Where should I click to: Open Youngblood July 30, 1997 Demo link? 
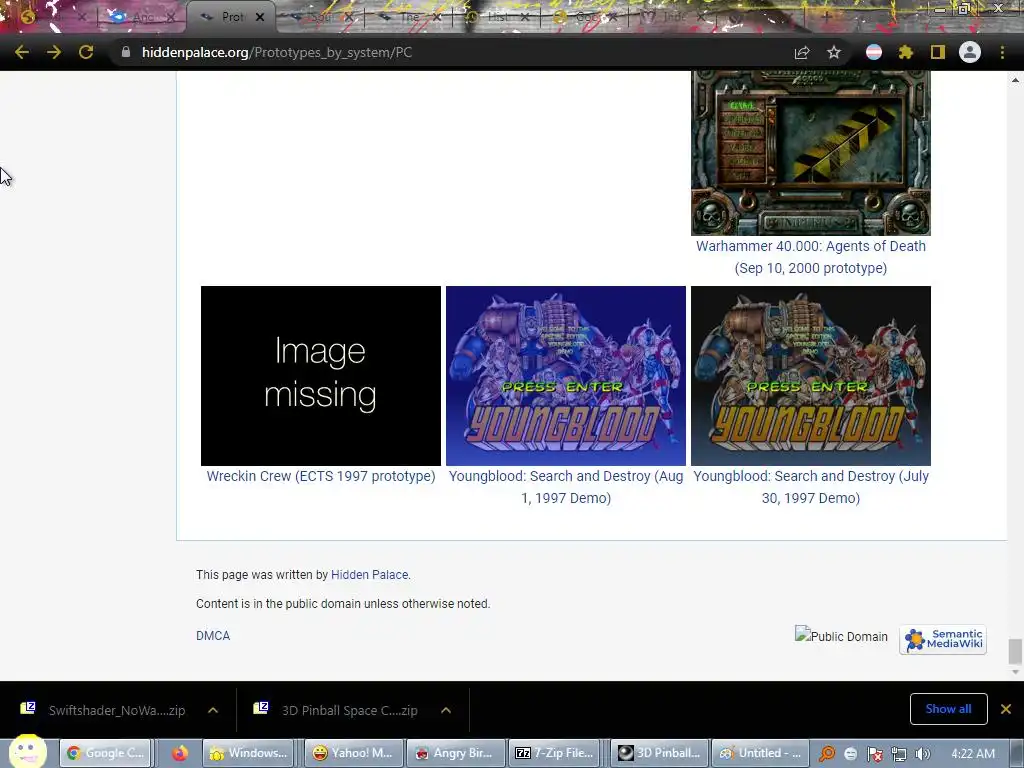[x=810, y=487]
